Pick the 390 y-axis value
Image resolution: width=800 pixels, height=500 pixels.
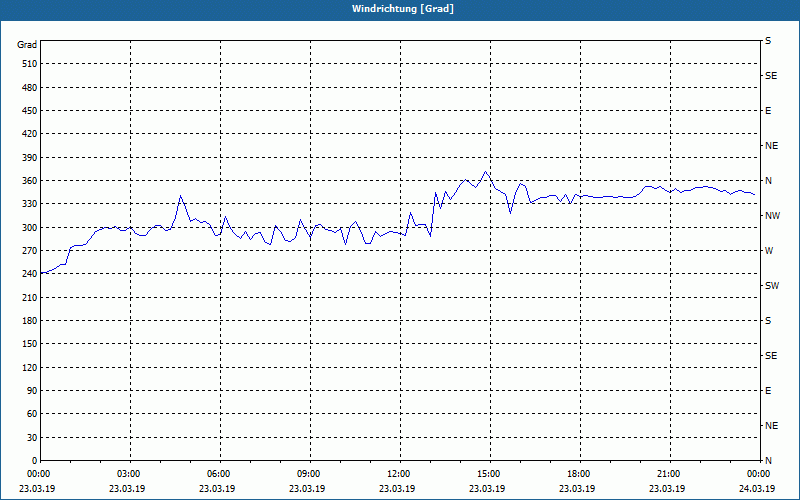click(30, 158)
